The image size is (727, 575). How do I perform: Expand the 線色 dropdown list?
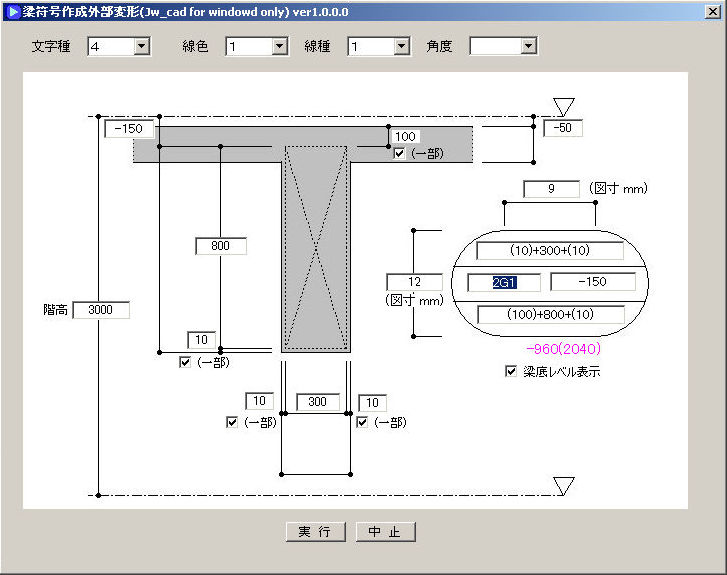pos(279,46)
